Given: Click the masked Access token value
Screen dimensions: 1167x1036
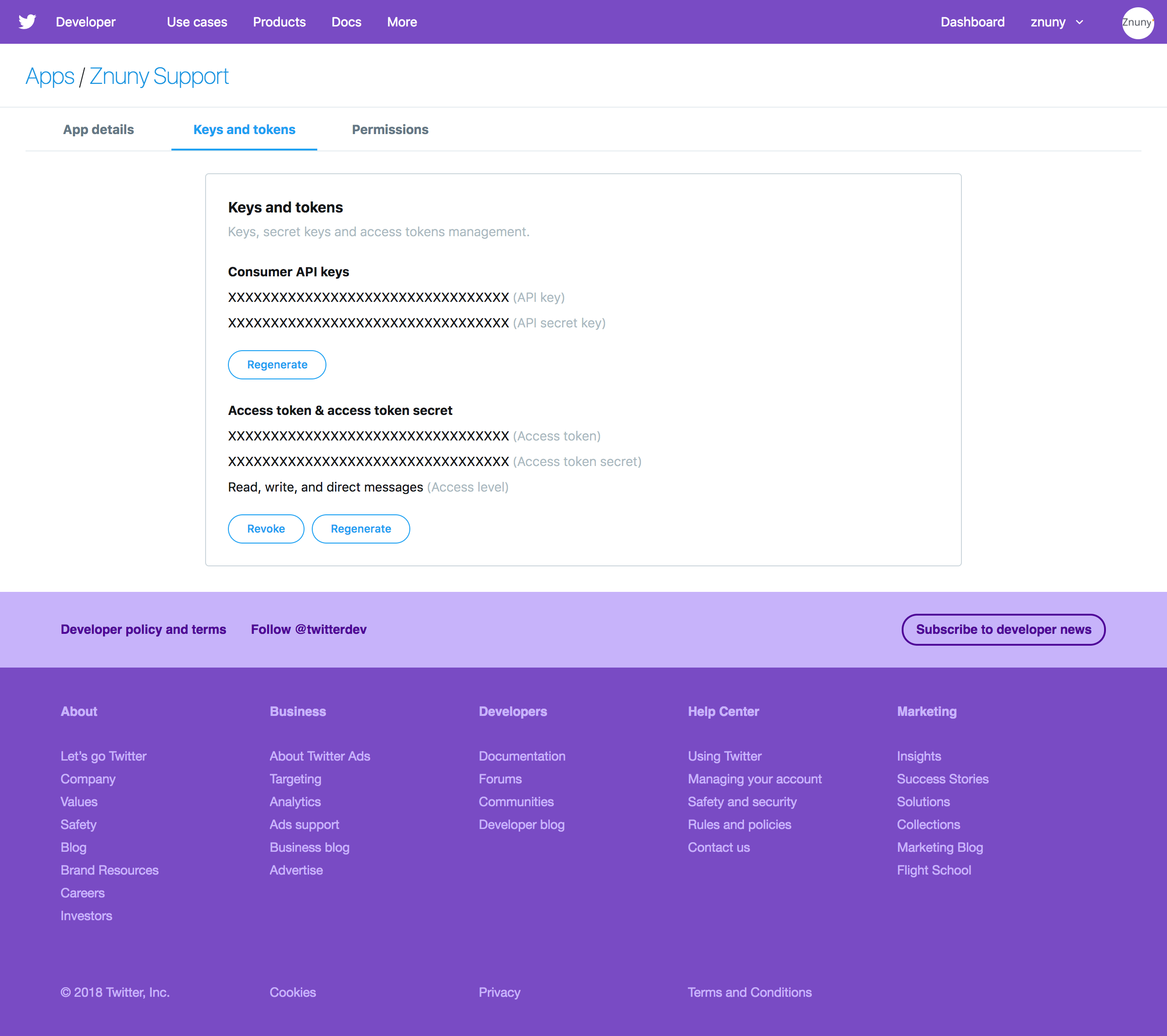Looking at the screenshot, I should [368, 436].
